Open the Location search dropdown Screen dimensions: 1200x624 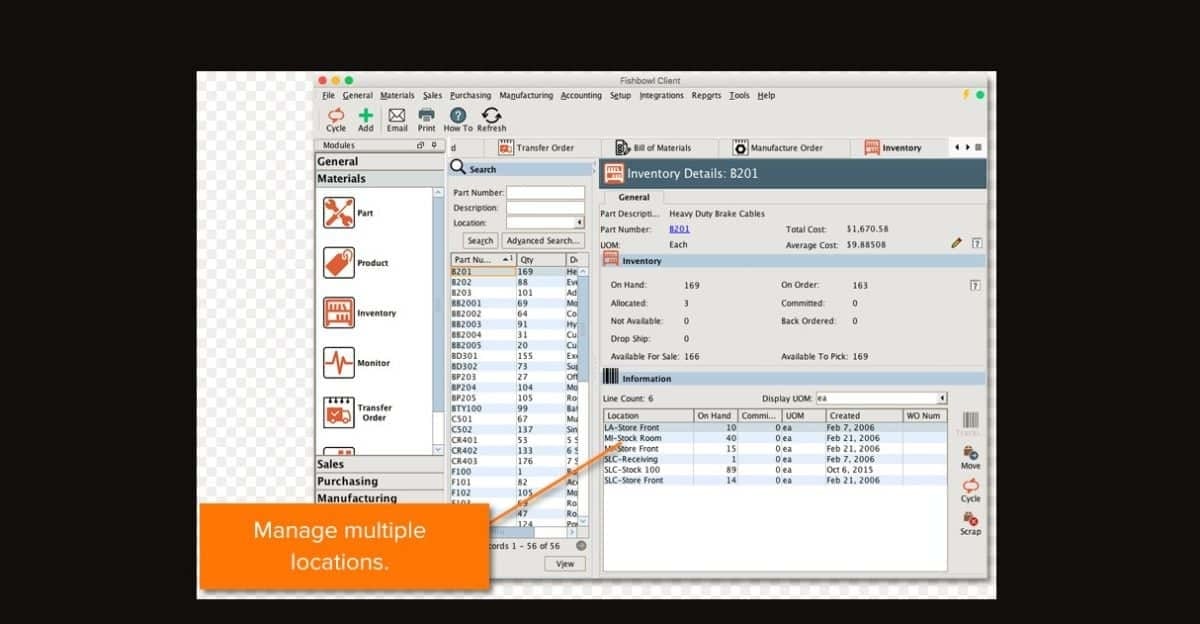580,222
